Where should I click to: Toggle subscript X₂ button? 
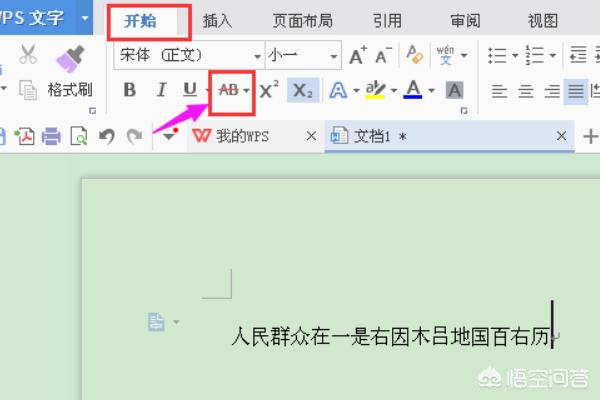tap(303, 90)
